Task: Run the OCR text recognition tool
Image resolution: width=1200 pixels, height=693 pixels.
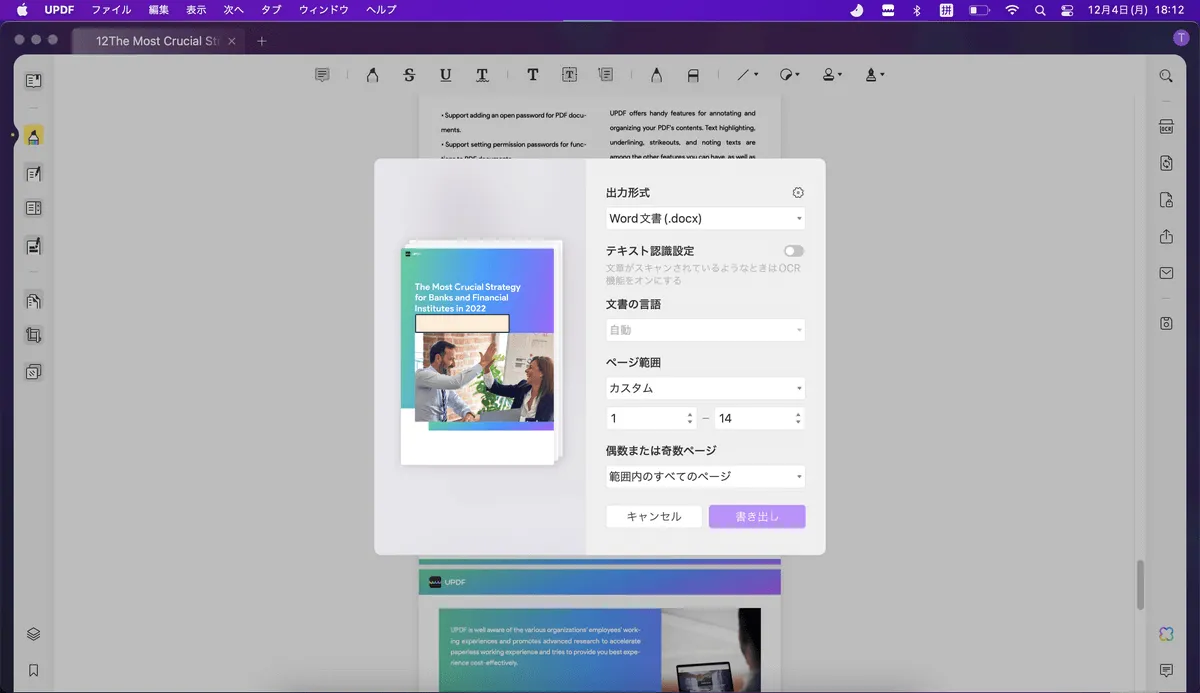Action: coord(1166,127)
